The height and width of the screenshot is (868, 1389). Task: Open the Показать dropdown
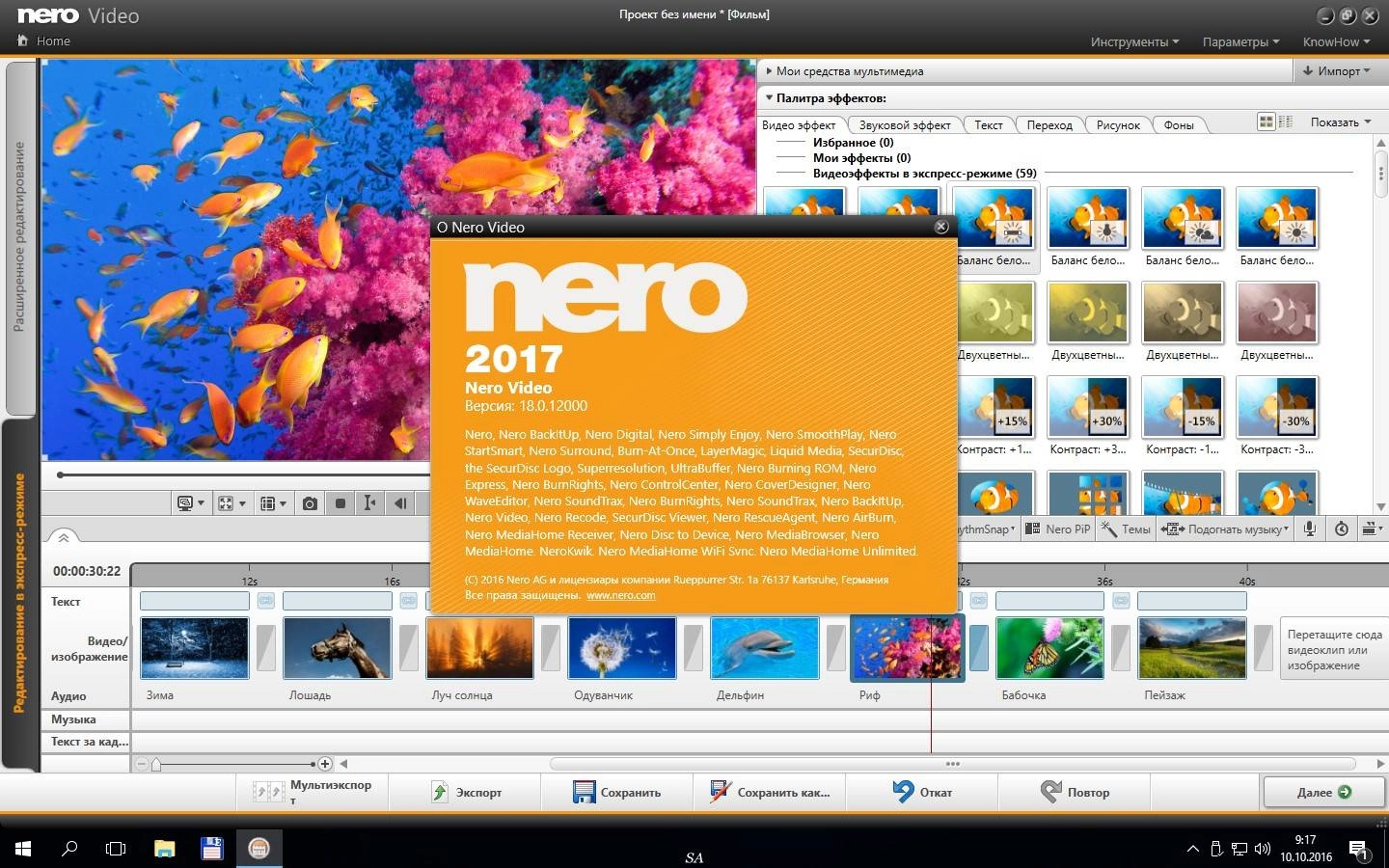tap(1340, 122)
